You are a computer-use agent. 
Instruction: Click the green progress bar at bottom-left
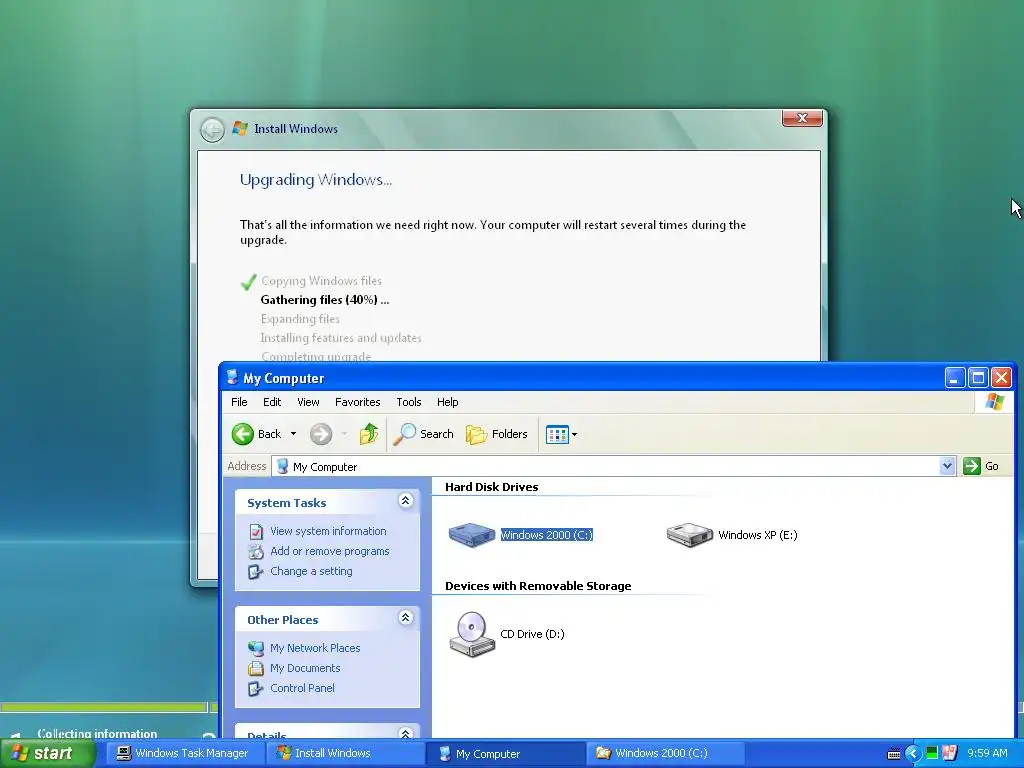pyautogui.click(x=103, y=707)
